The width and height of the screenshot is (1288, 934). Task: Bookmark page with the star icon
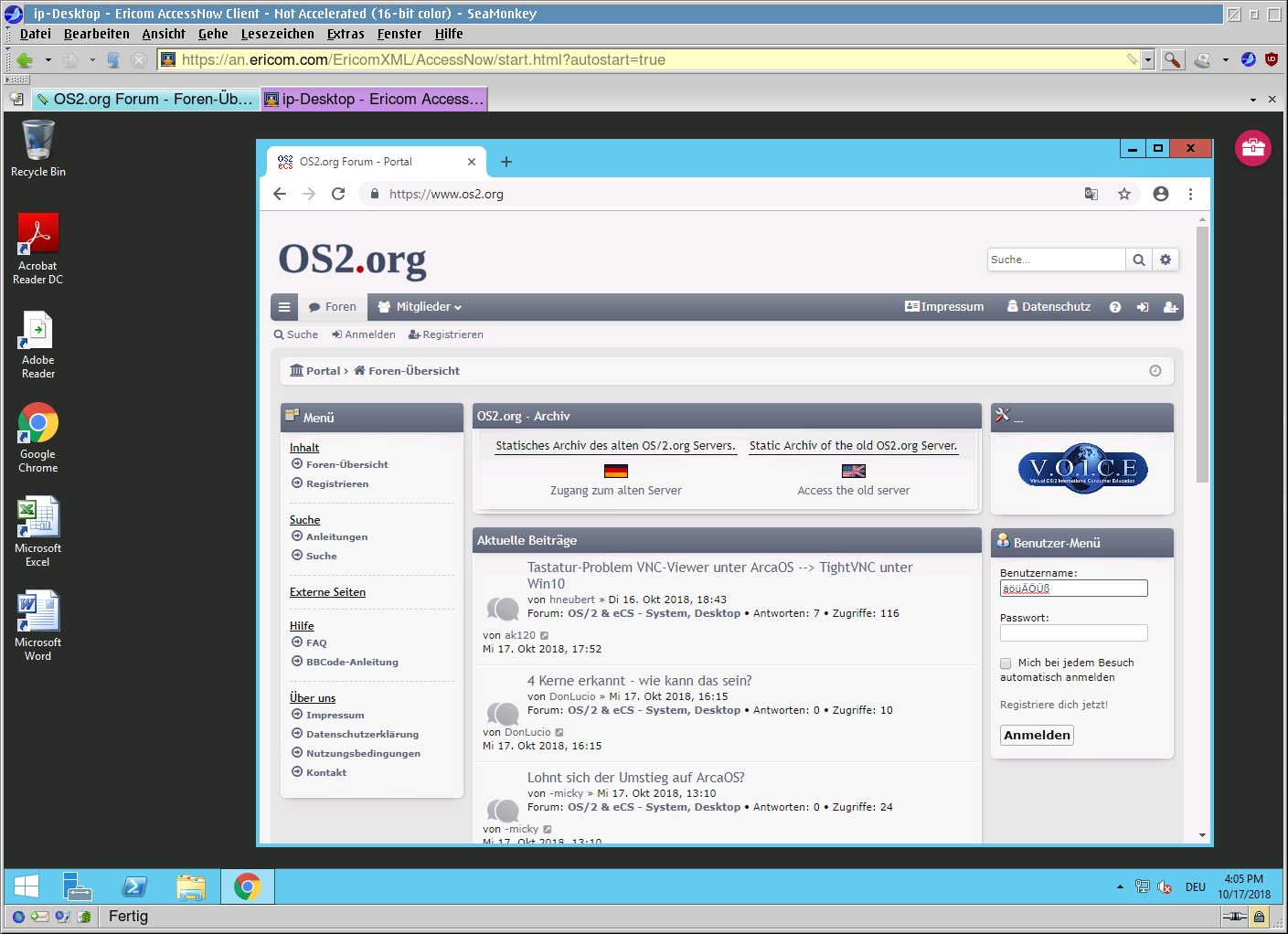(1124, 194)
